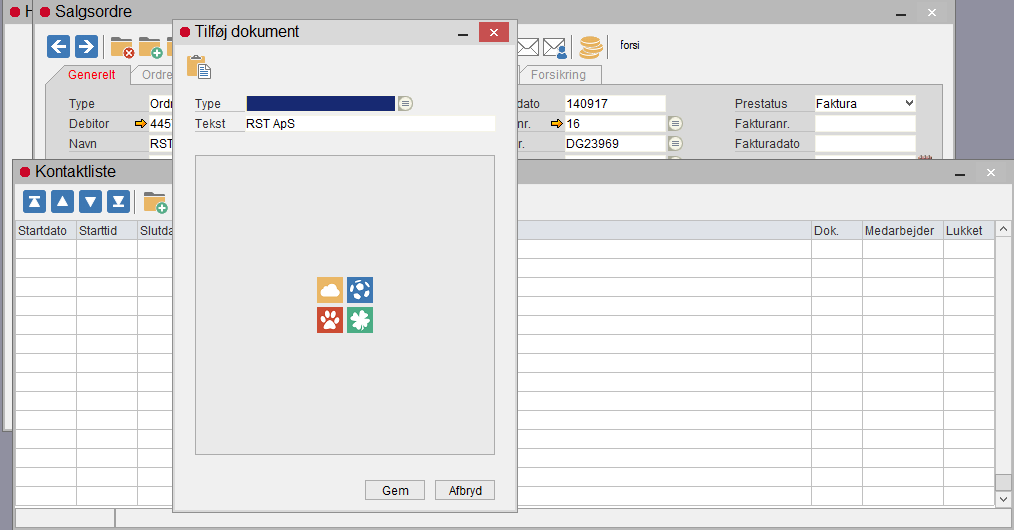This screenshot has width=1014, height=530.
Task: Open lookup button beside the DG23969 field
Action: pyautogui.click(x=675, y=143)
